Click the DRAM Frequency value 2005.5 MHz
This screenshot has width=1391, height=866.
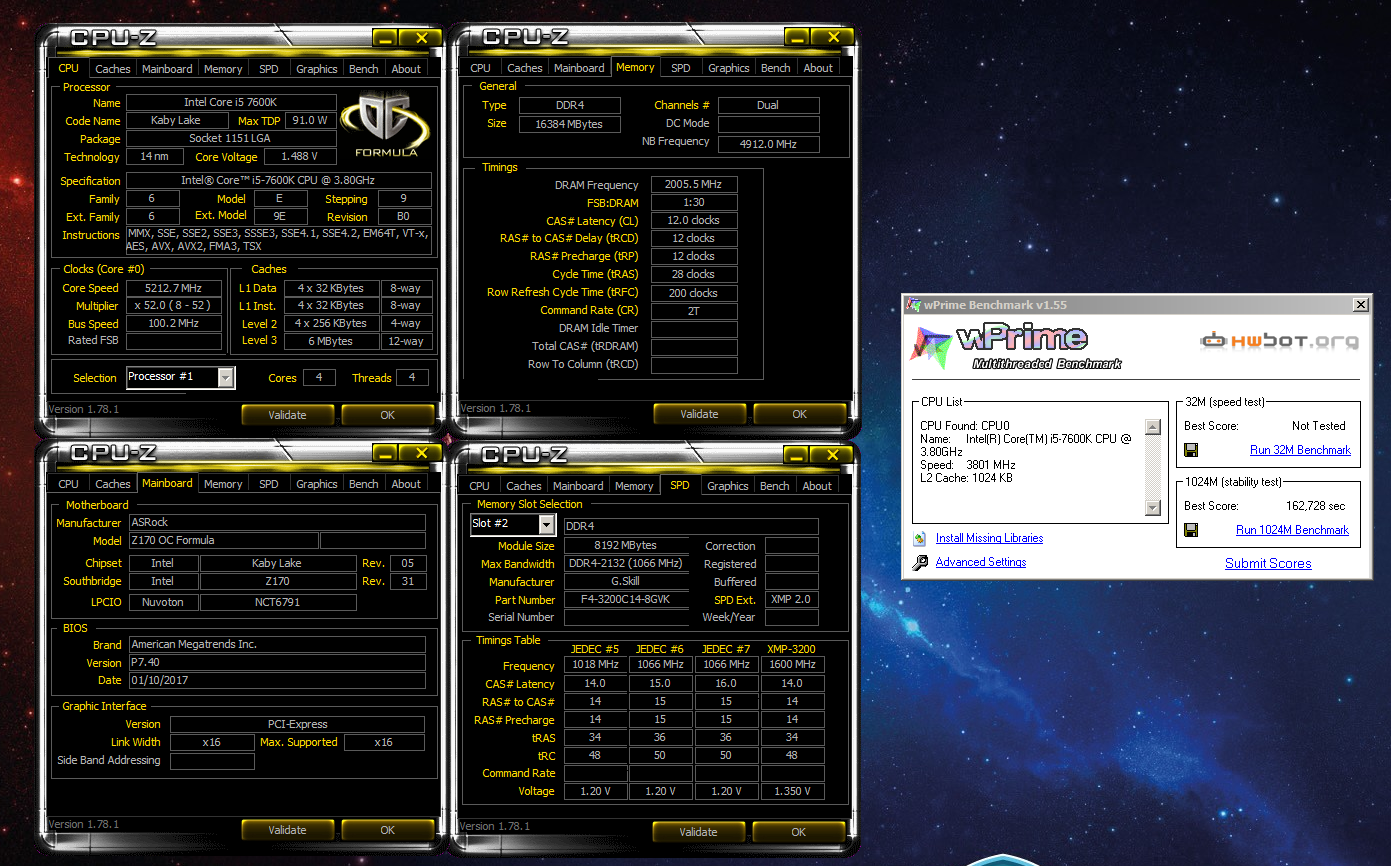pyautogui.click(x=695, y=185)
